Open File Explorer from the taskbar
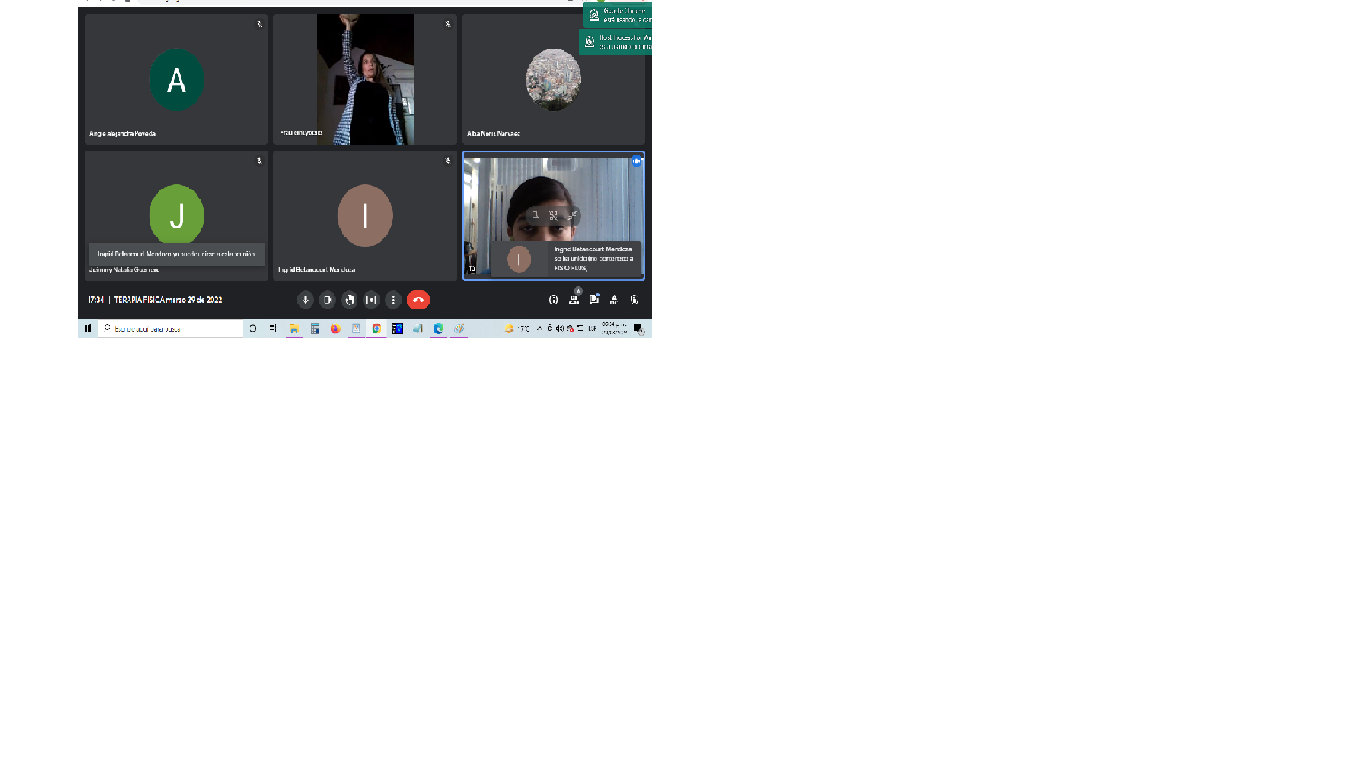 coord(294,328)
